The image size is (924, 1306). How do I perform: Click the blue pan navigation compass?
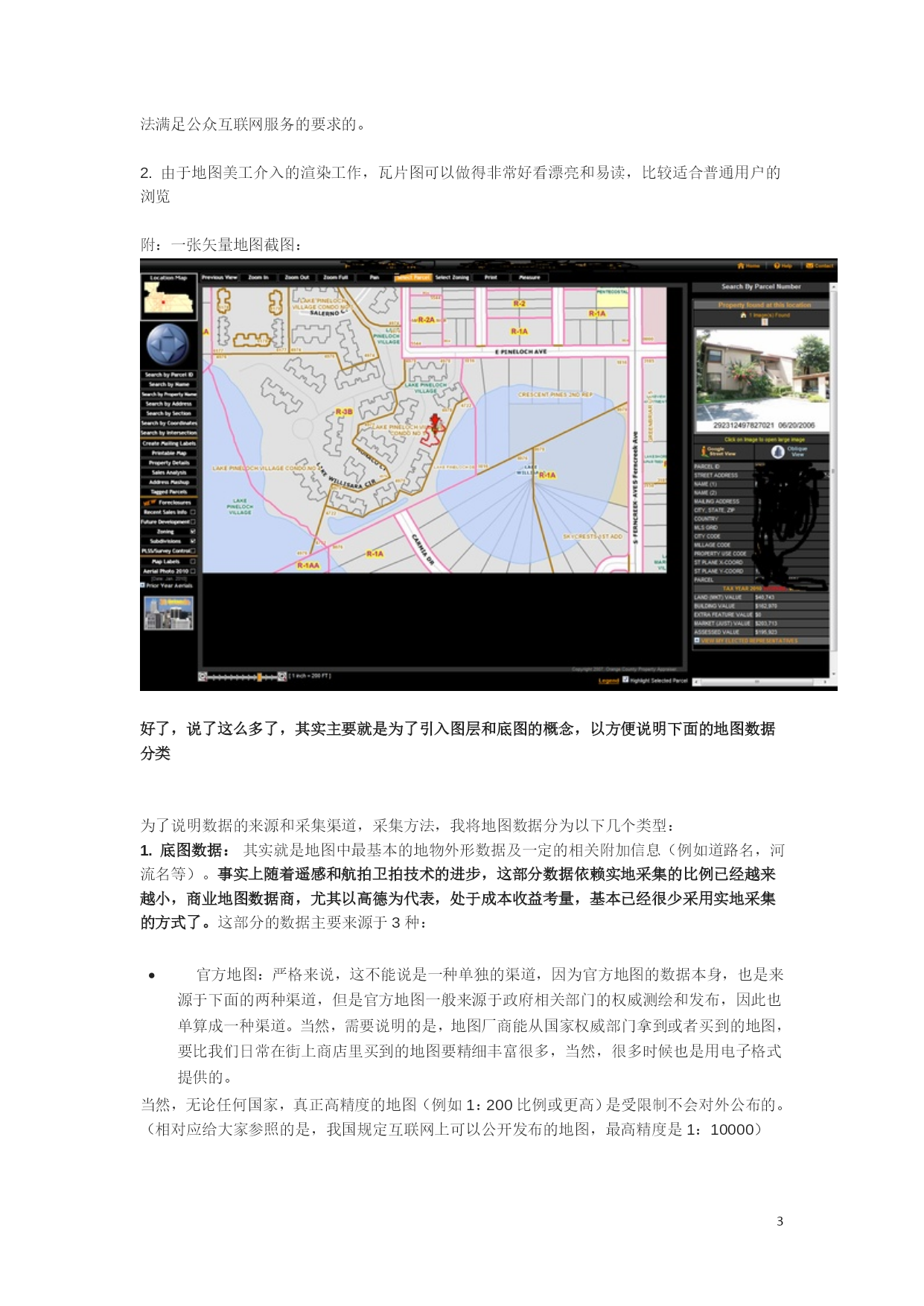(x=168, y=345)
